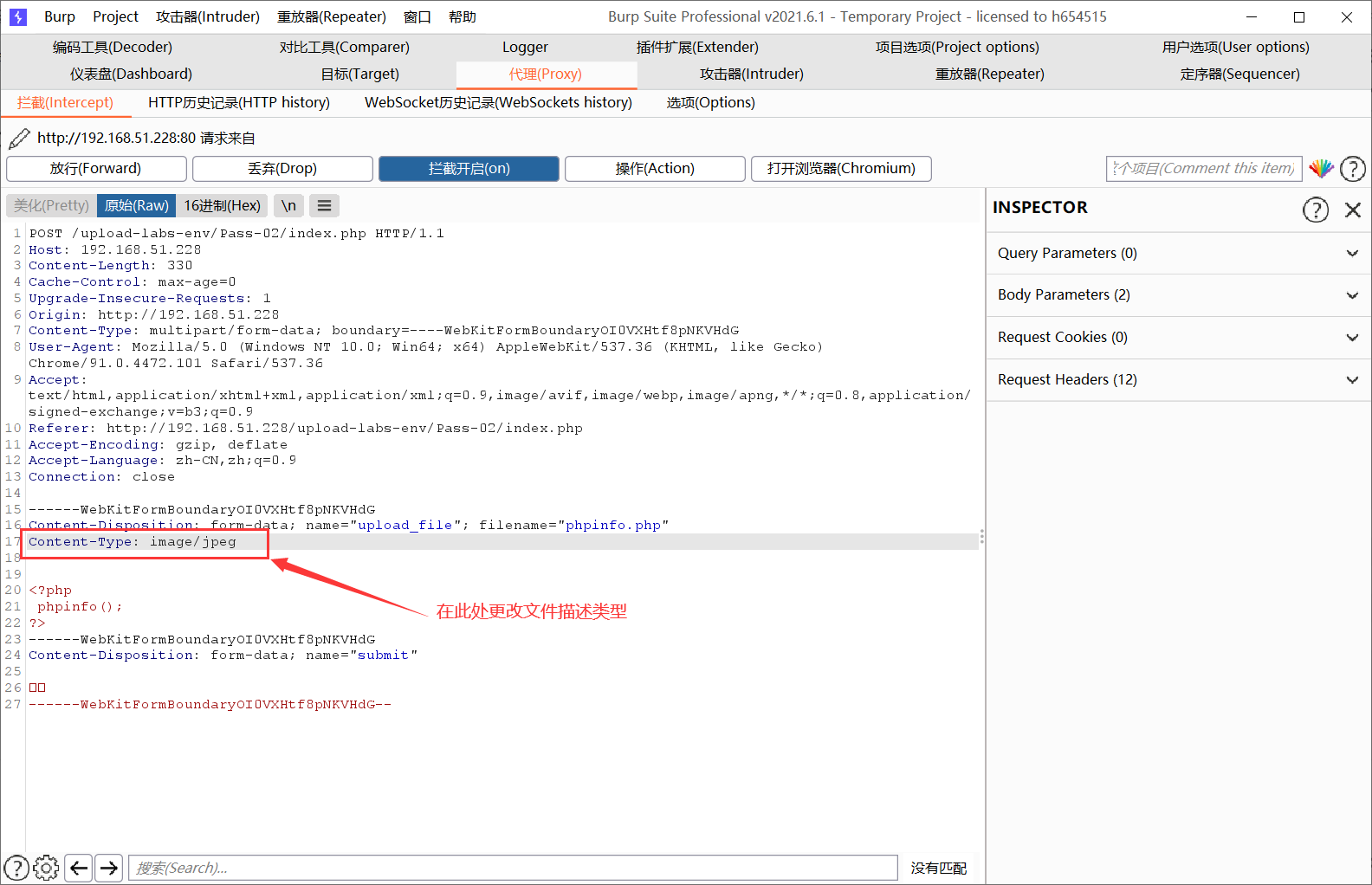
Task: Open the Burp menu
Action: 60,16
